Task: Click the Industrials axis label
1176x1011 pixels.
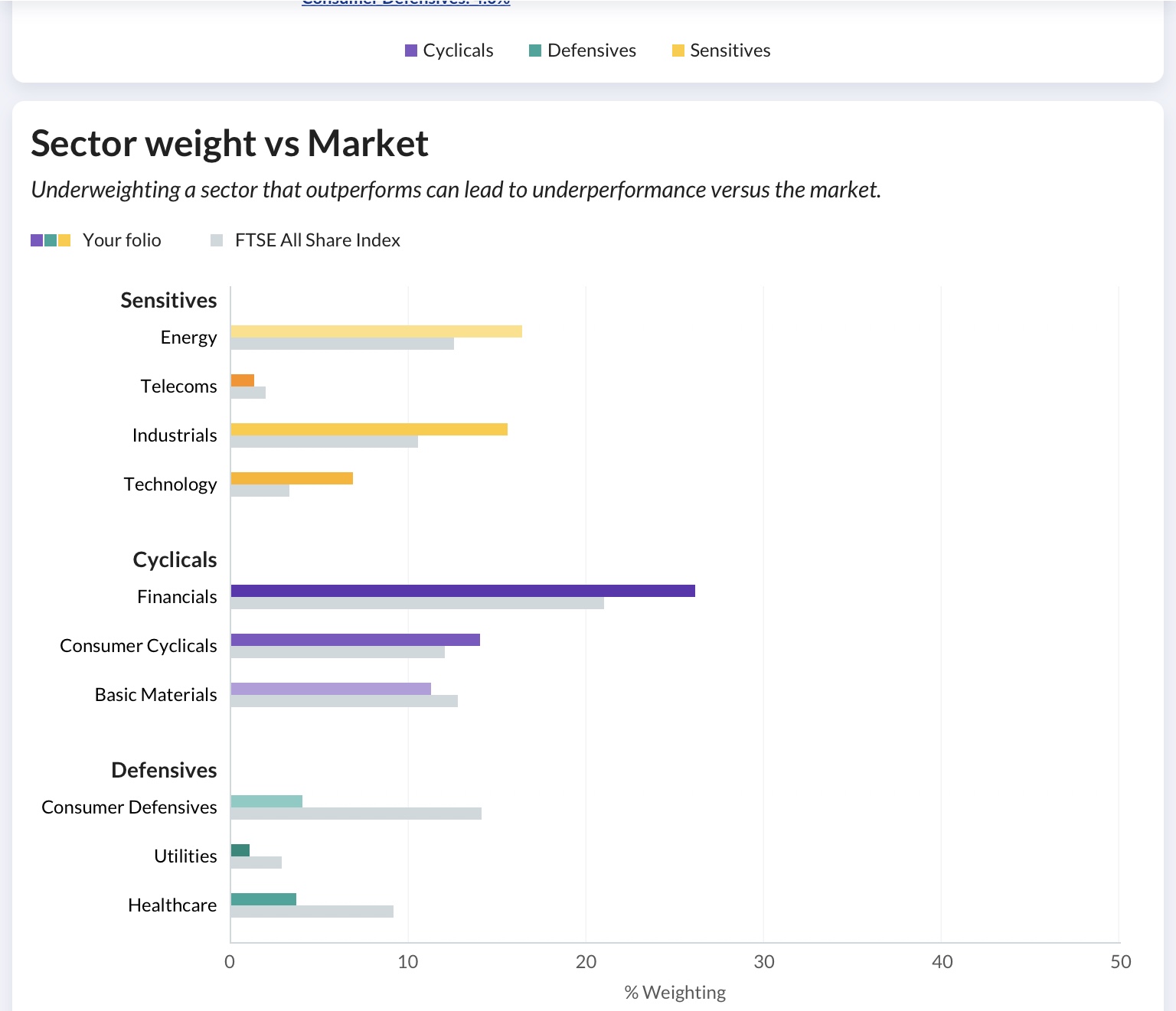Action: [175, 435]
